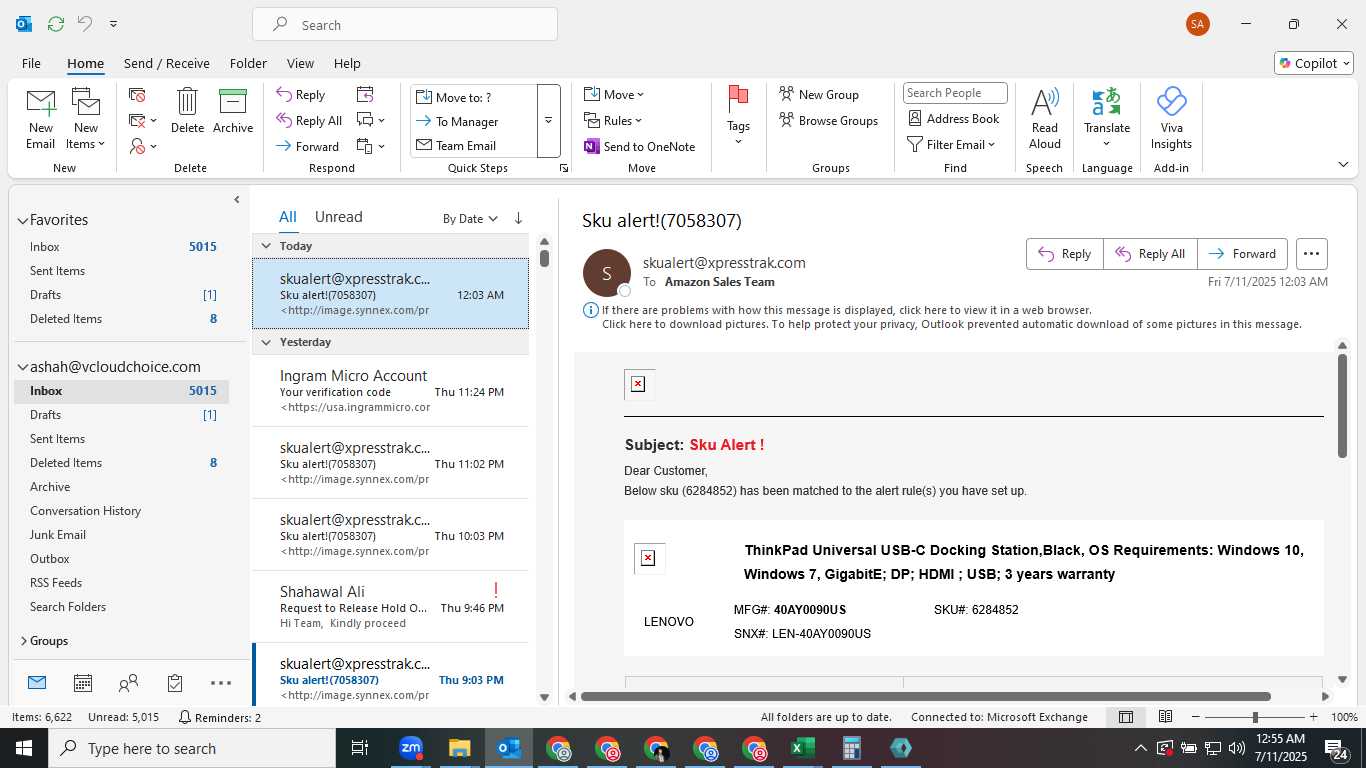Reply with Meeting icon in Respond group

click(x=365, y=95)
